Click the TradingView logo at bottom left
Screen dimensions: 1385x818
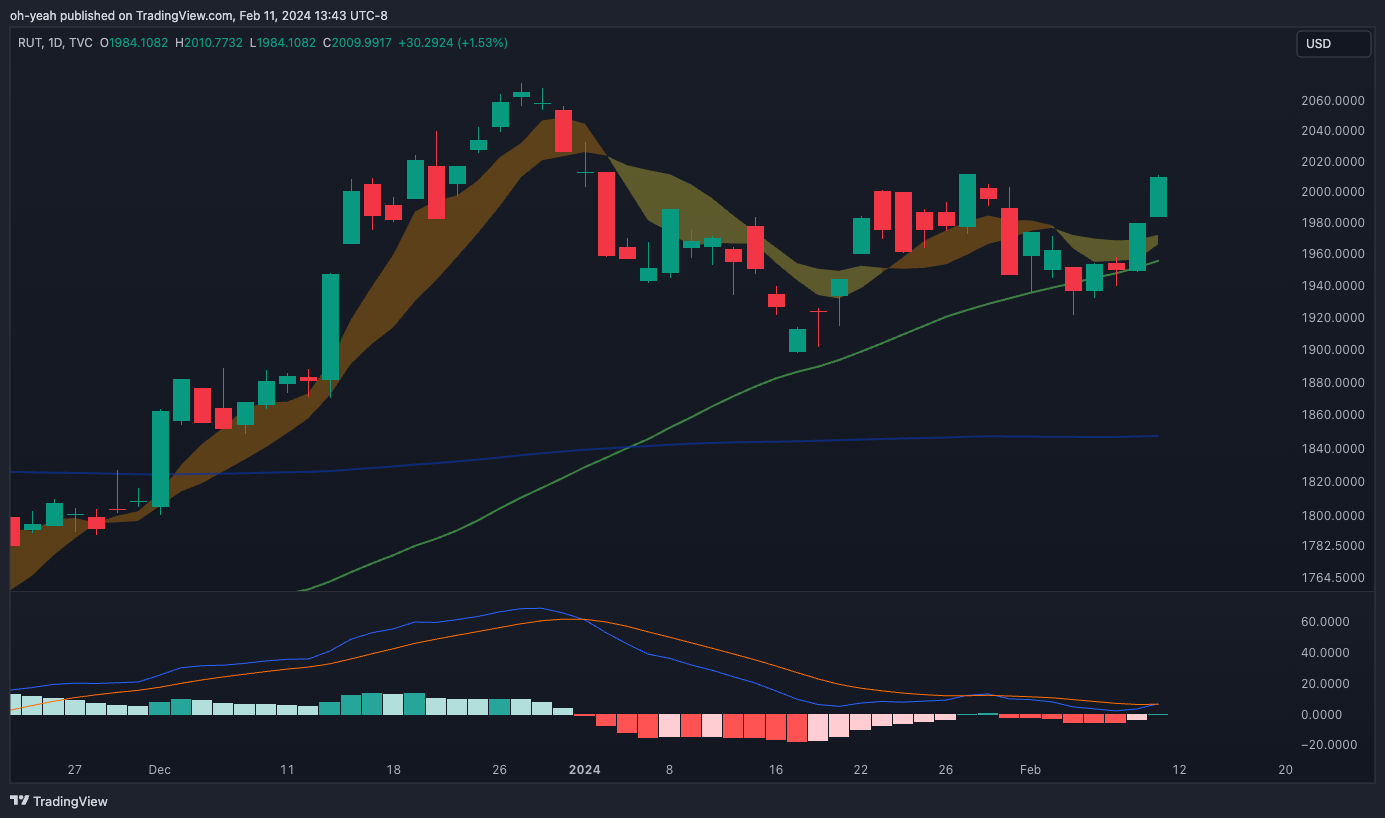[59, 801]
